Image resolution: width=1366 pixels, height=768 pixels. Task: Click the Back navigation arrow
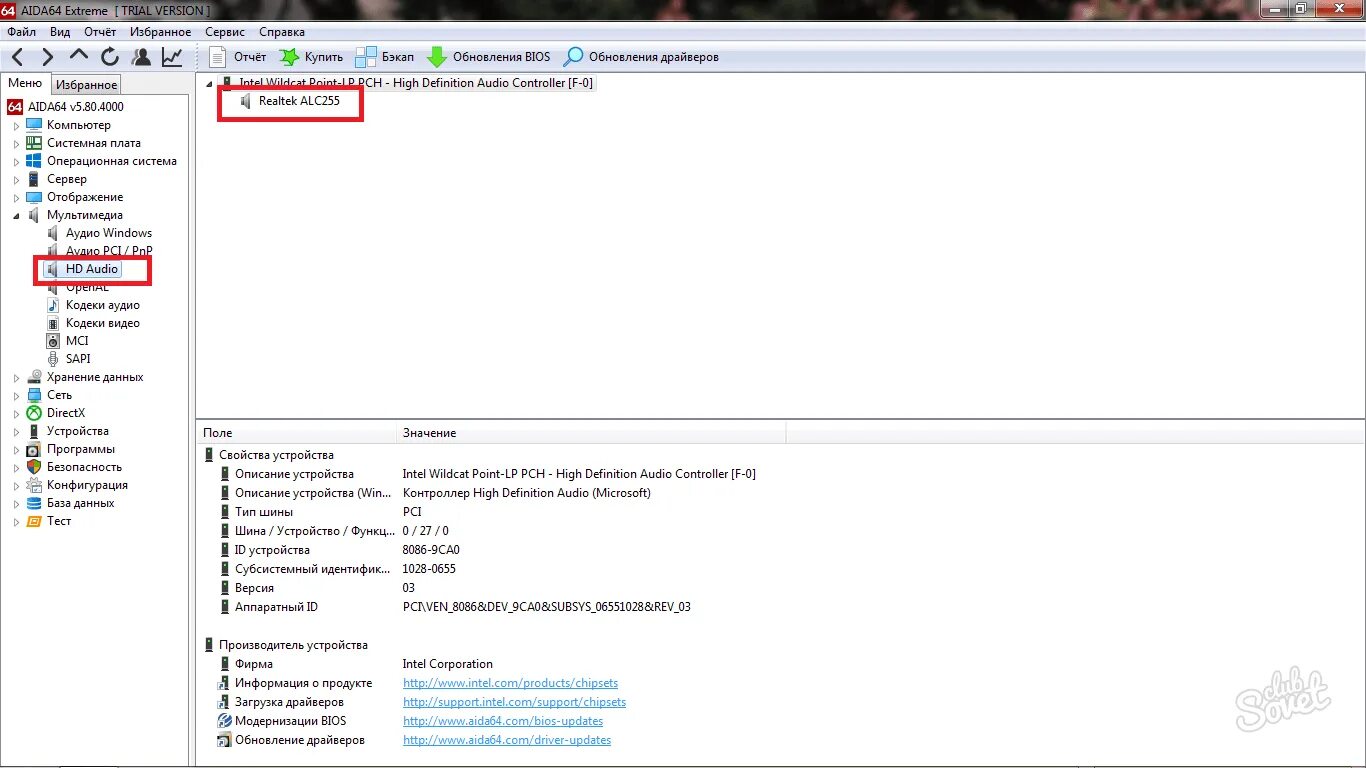pyautogui.click(x=17, y=57)
